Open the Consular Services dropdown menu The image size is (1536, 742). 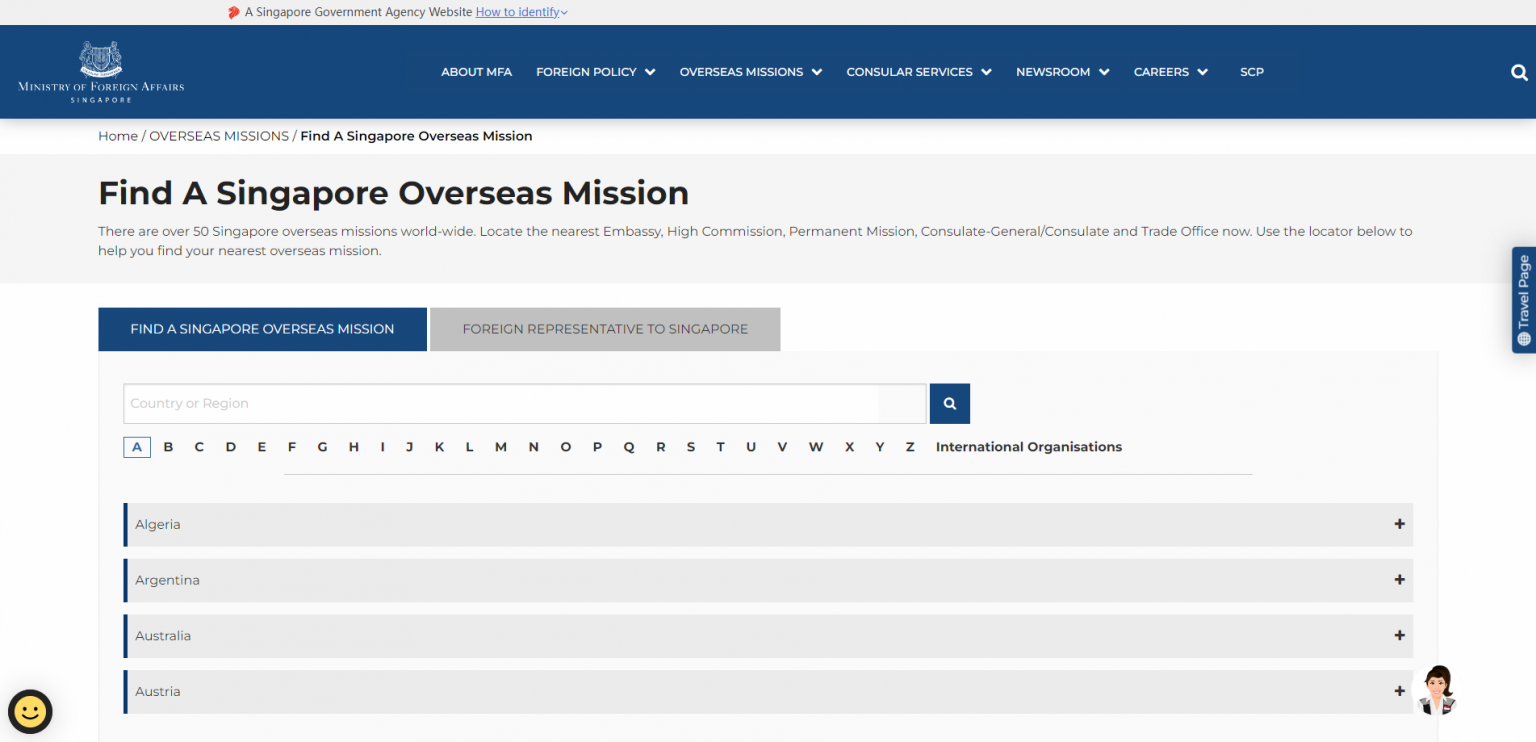pos(918,72)
